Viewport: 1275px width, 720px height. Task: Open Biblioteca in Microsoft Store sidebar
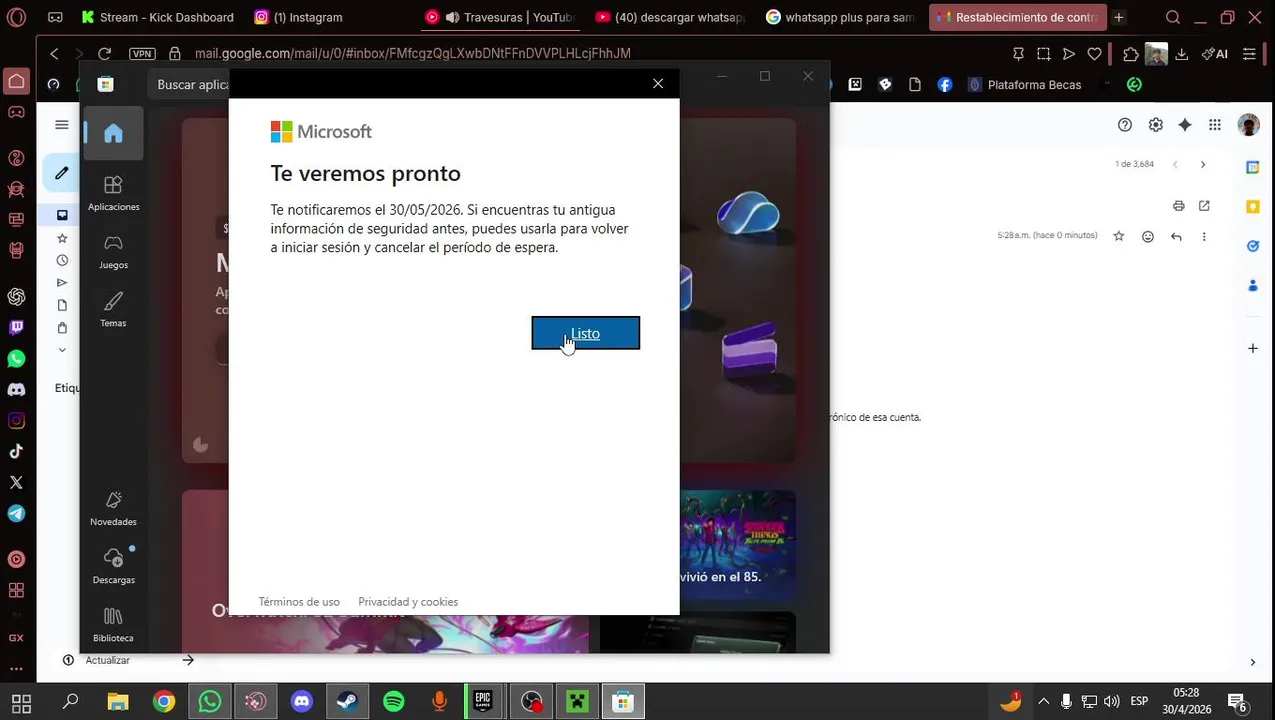pos(113,624)
